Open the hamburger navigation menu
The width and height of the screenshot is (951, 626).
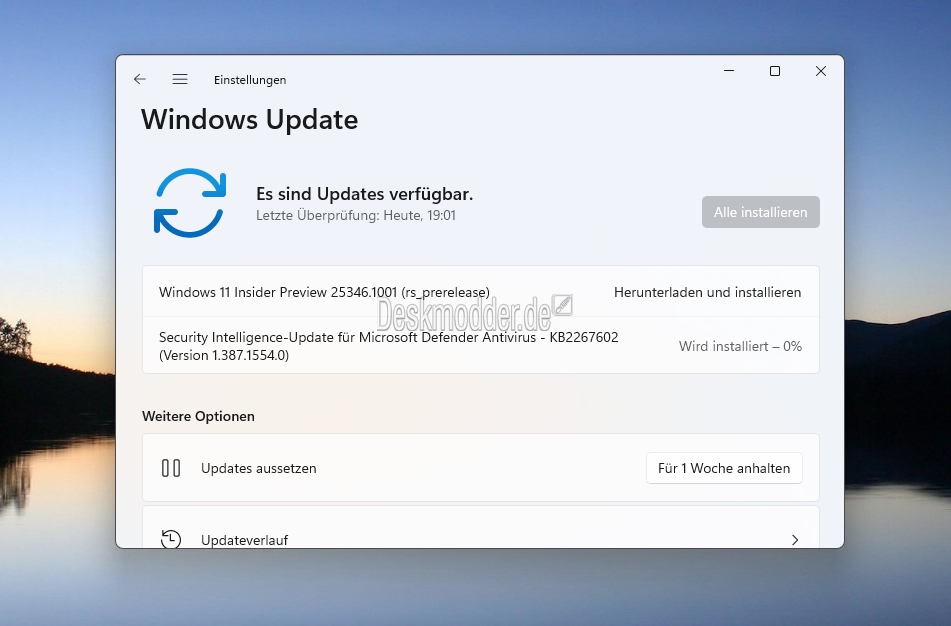click(x=180, y=79)
